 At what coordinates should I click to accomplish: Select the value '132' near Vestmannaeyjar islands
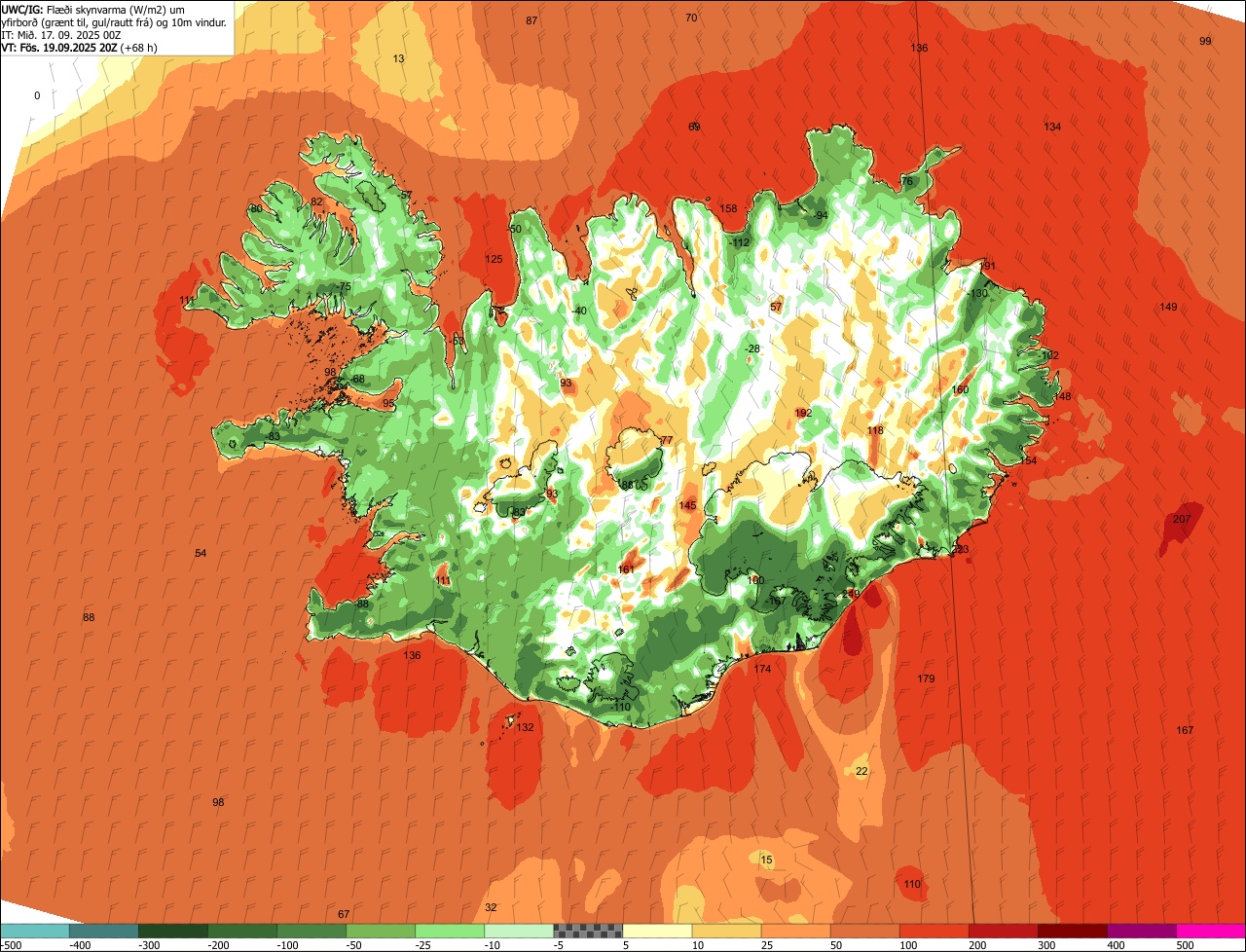coord(526,727)
